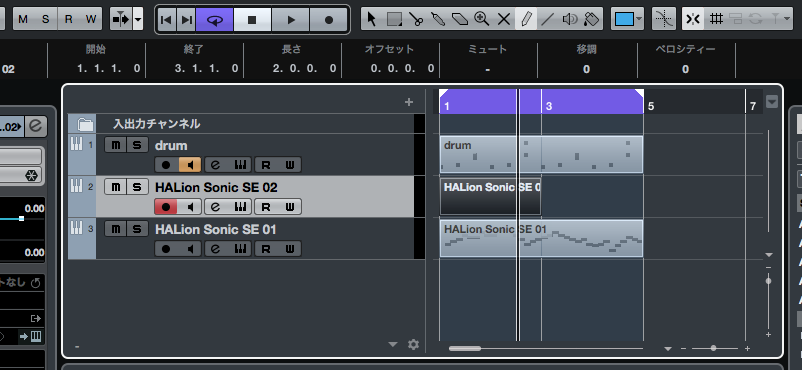Mute the drum track

coord(116,145)
